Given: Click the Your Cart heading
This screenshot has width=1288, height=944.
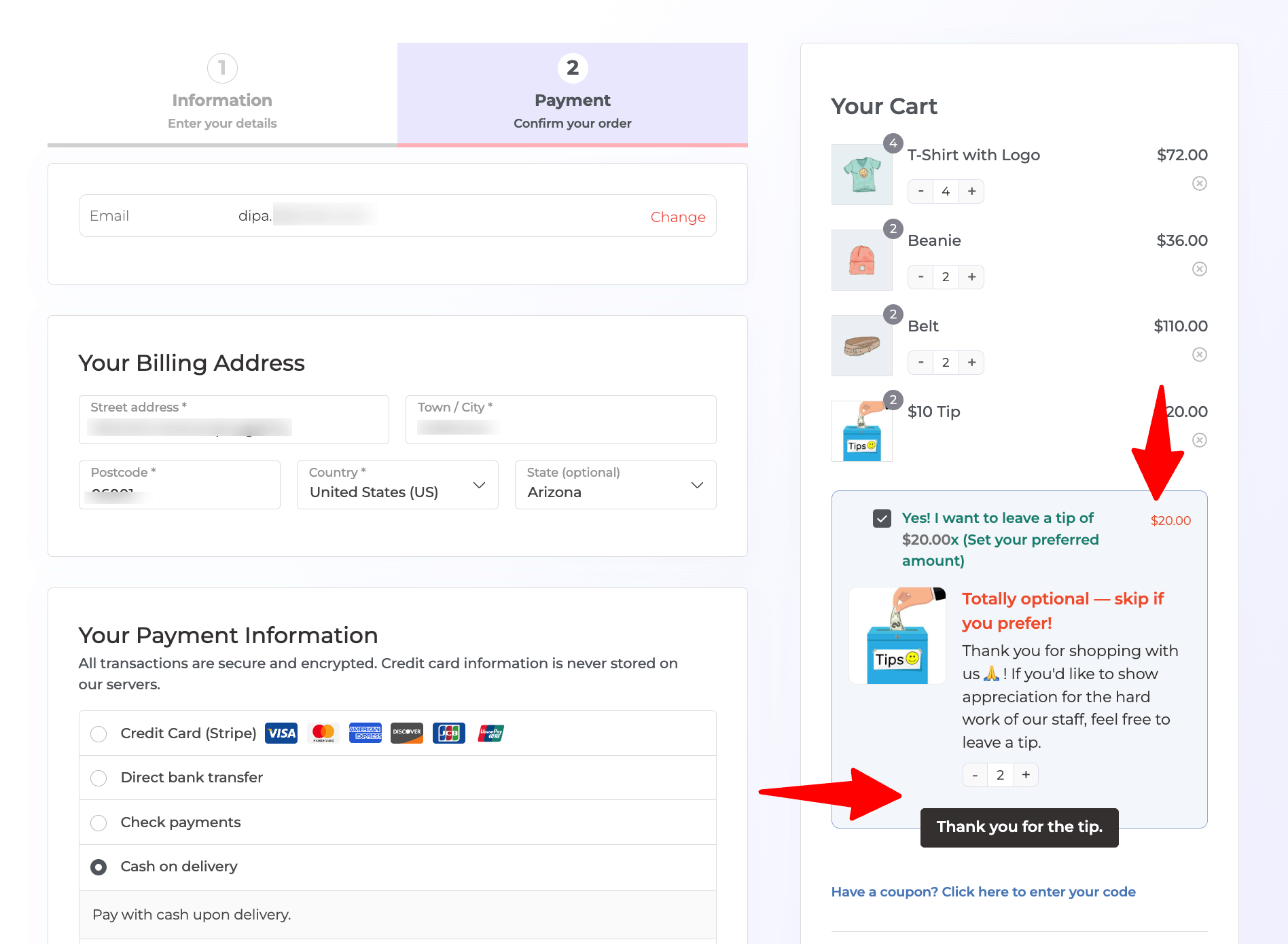Looking at the screenshot, I should click(884, 107).
